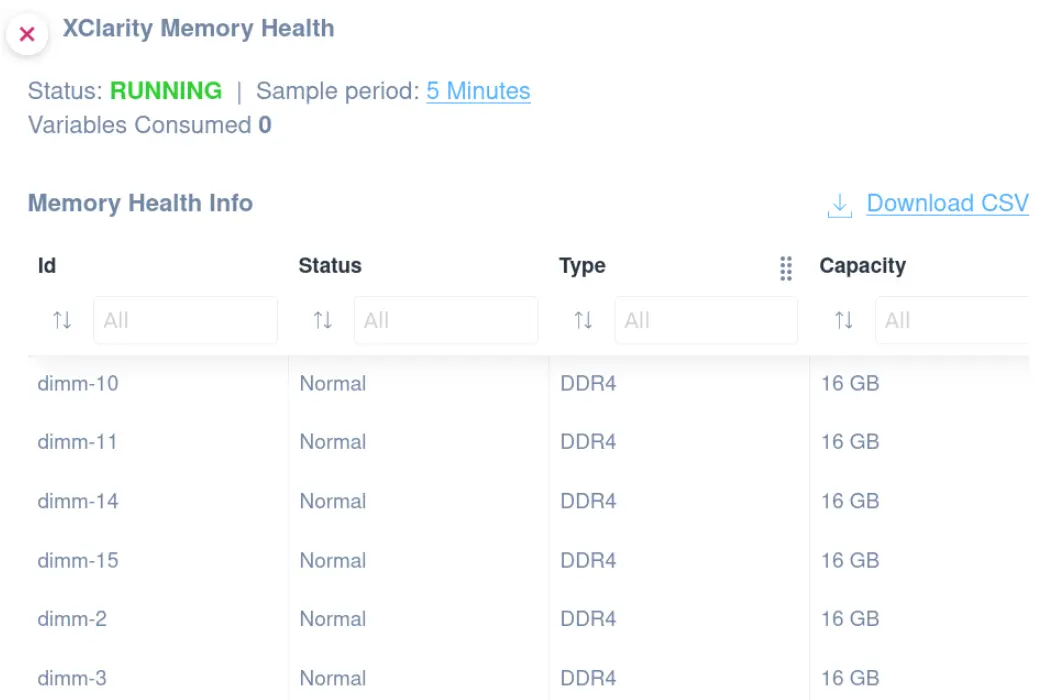Image resolution: width=1037 pixels, height=700 pixels.
Task: Click the Download CSV link
Action: click(948, 203)
